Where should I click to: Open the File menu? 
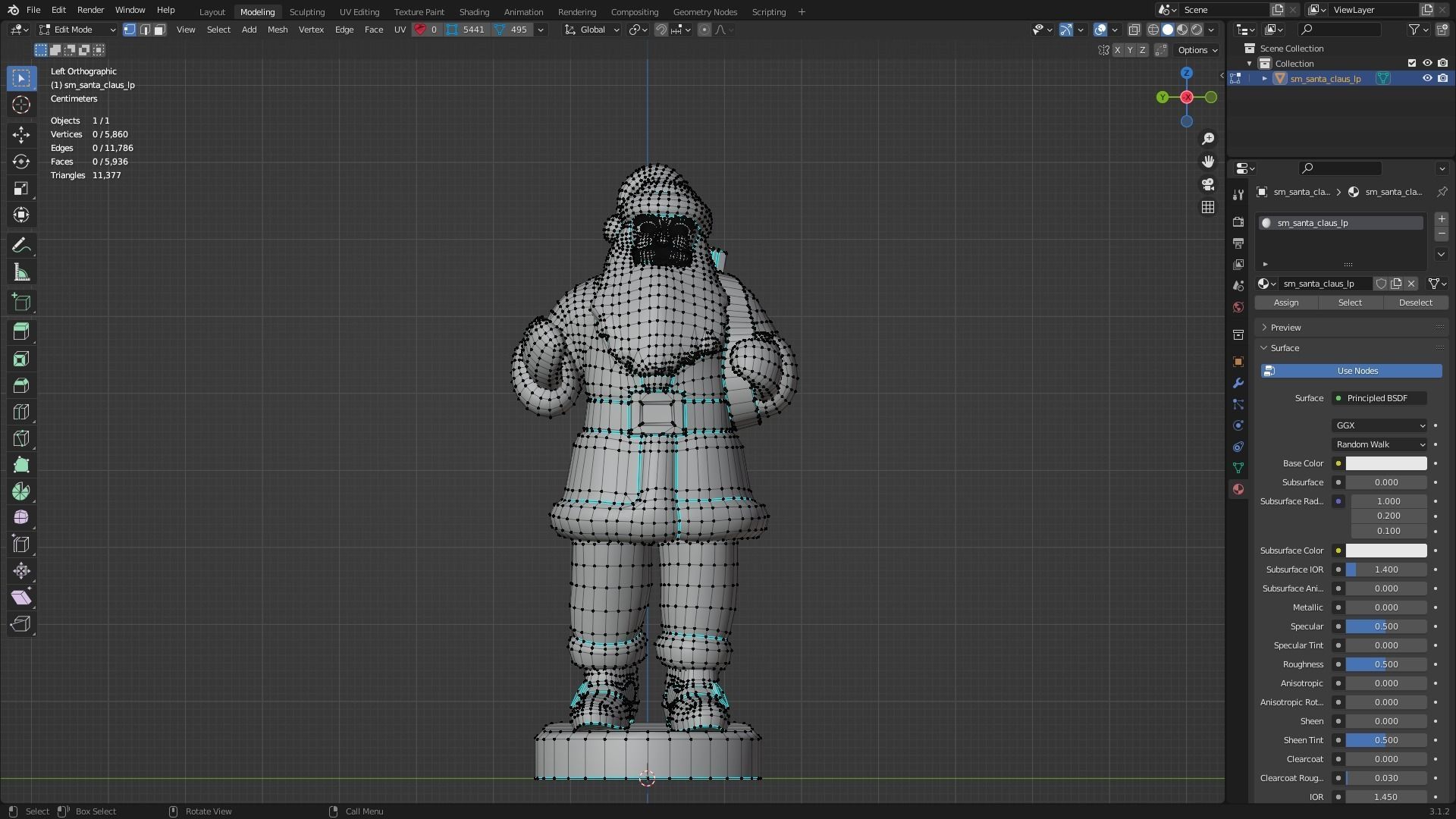tap(33, 10)
